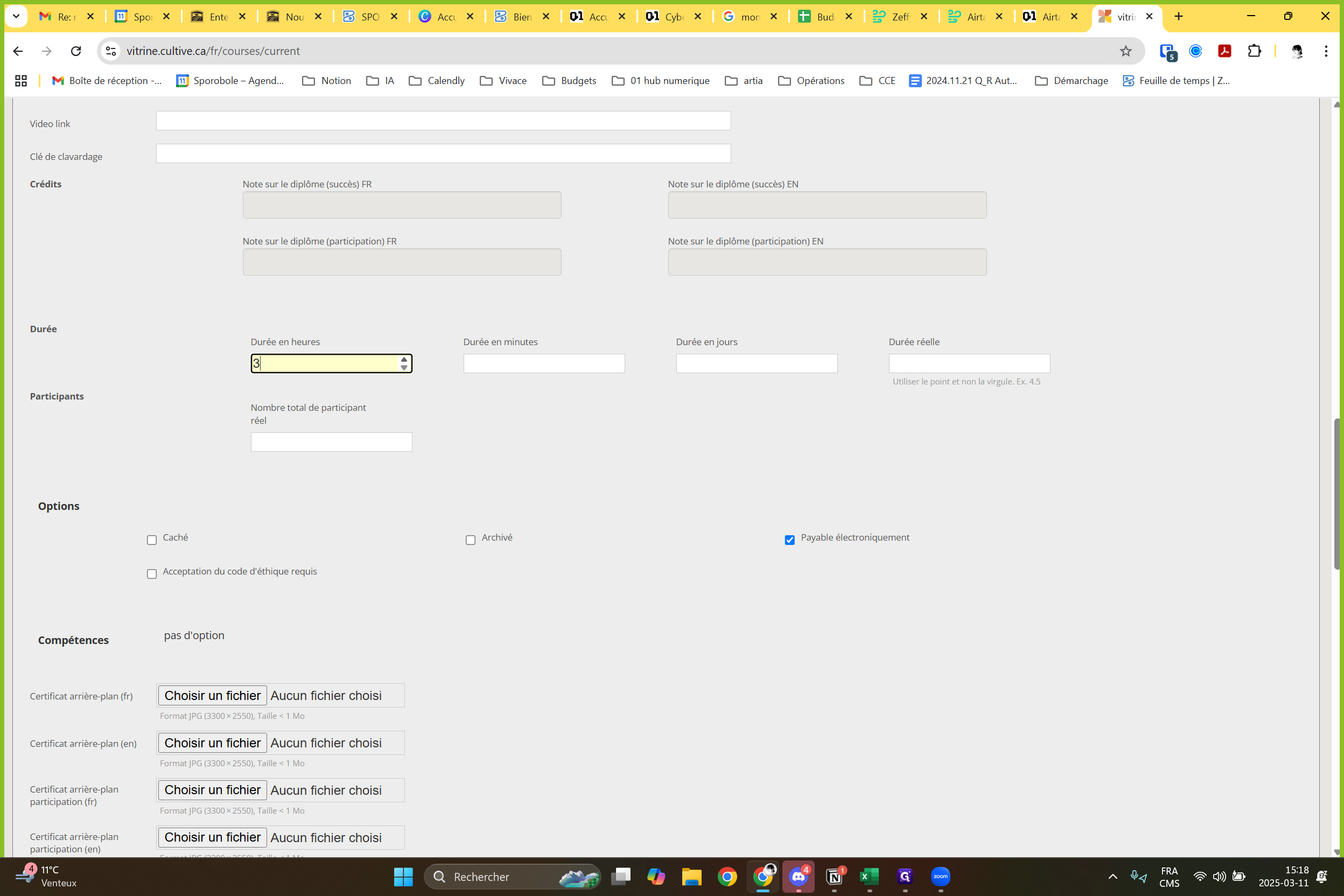The width and height of the screenshot is (1344, 896).
Task: Reload the page with the refresh icon
Action: (x=75, y=51)
